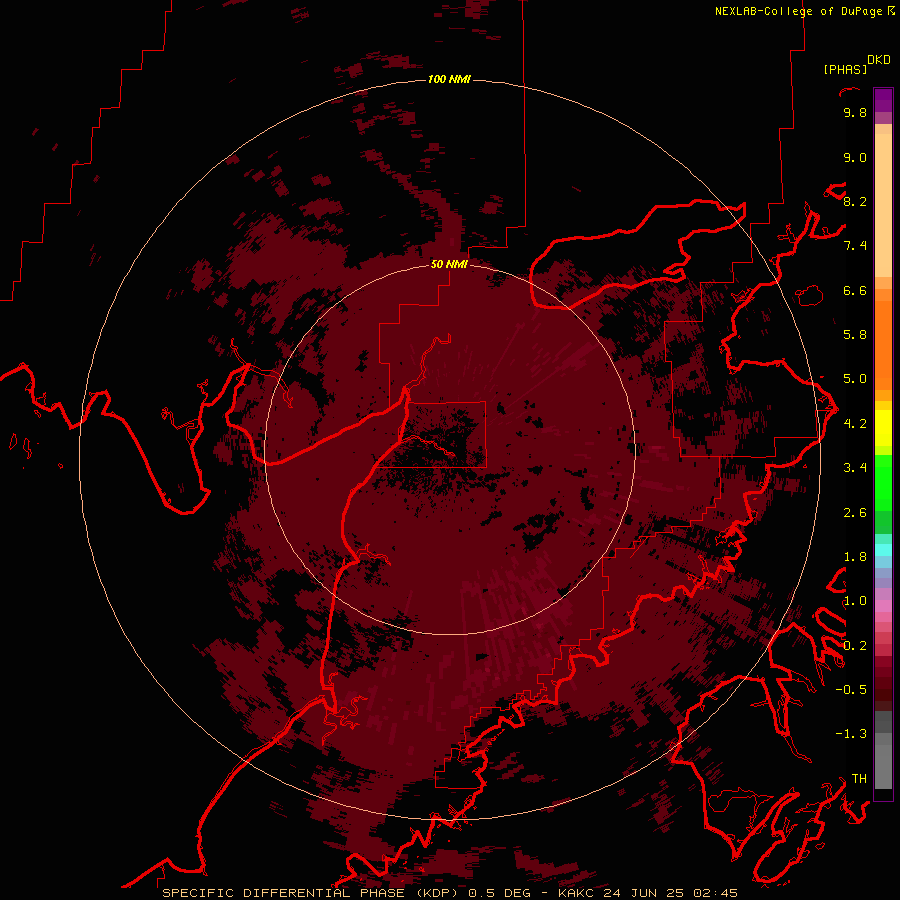The width and height of the screenshot is (900, 900).
Task: Click the 2.6 scale value
Action: click(855, 513)
